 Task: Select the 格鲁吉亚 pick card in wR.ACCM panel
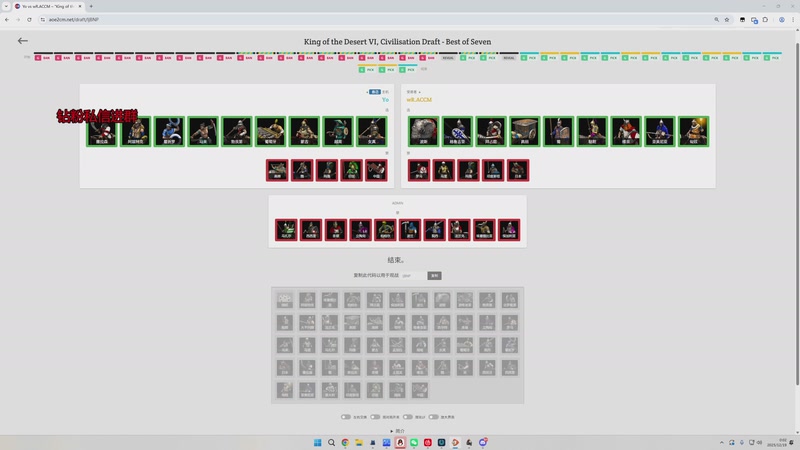coord(457,131)
